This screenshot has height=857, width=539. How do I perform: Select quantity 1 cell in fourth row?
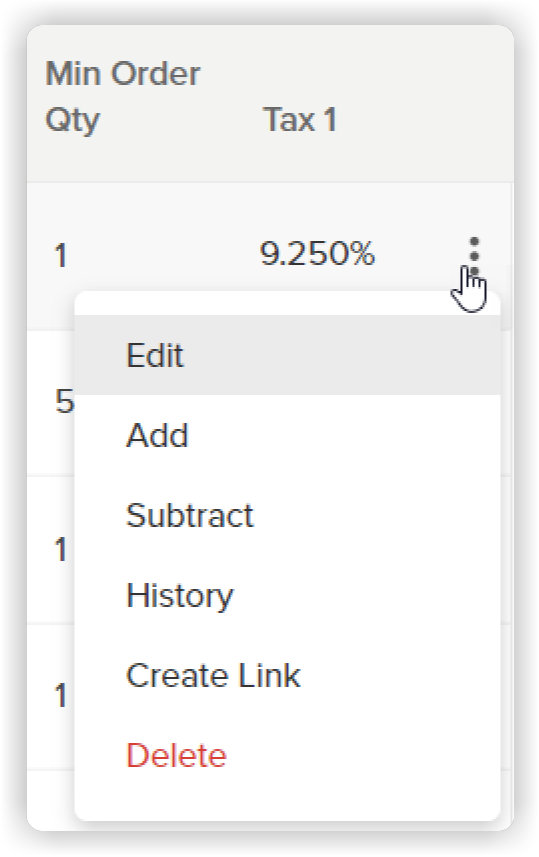click(x=61, y=696)
